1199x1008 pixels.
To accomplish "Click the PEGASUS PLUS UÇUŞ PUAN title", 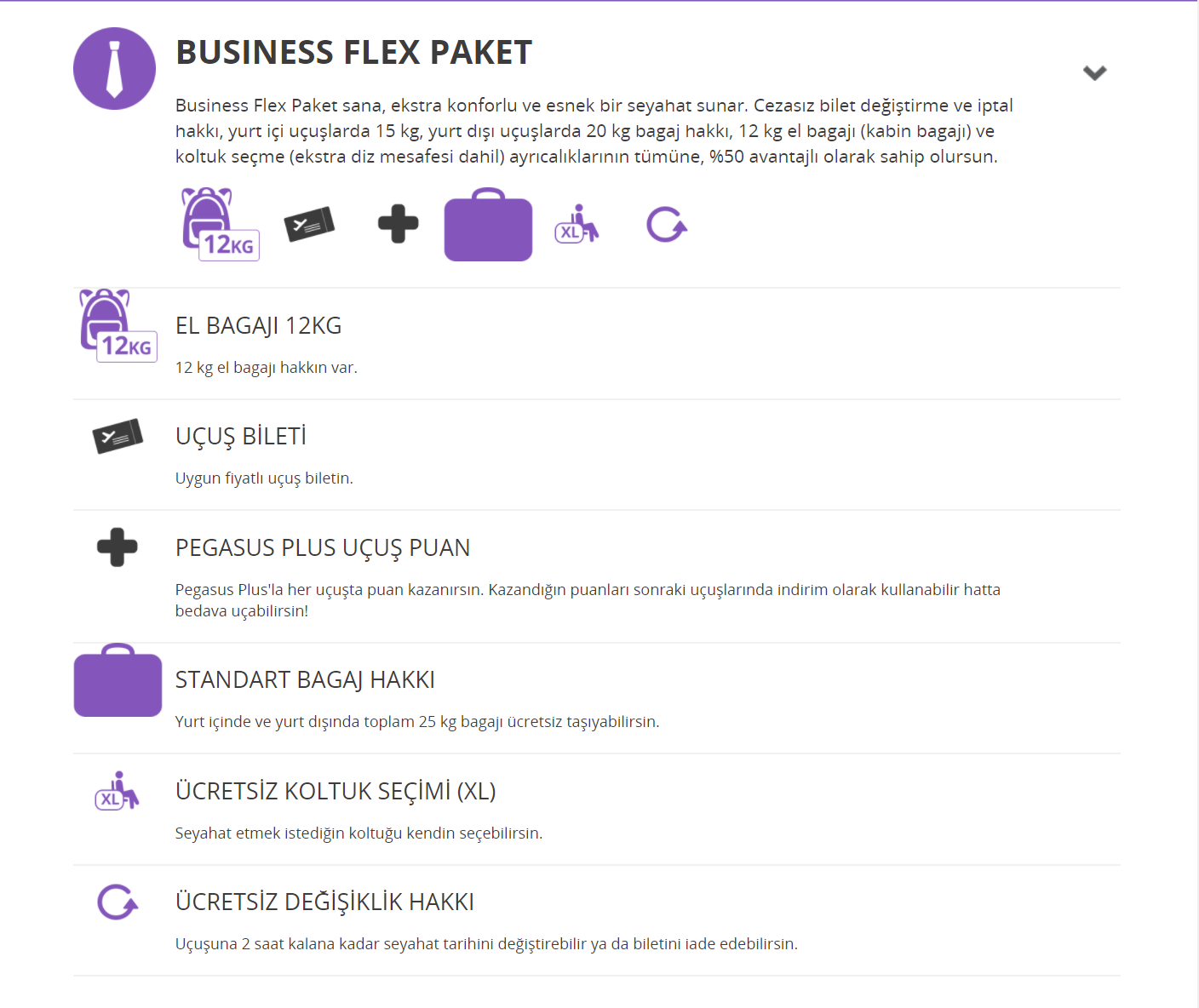I will click(323, 548).
